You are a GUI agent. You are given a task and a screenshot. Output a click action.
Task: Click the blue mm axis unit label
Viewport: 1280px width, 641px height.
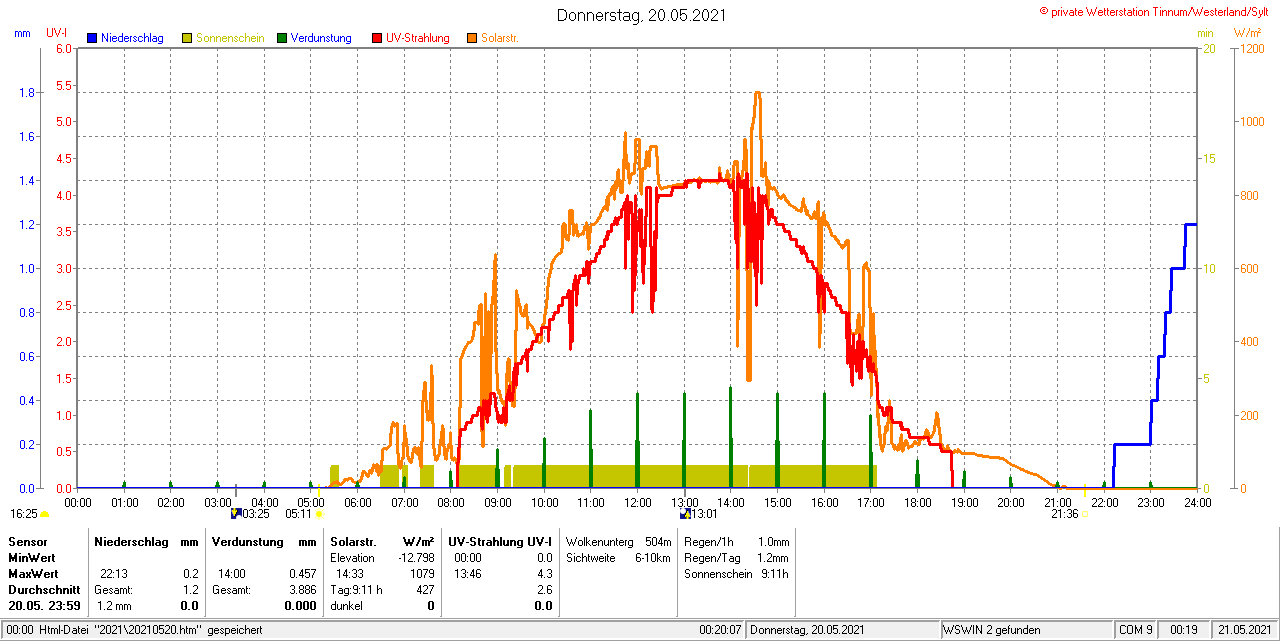[22, 33]
